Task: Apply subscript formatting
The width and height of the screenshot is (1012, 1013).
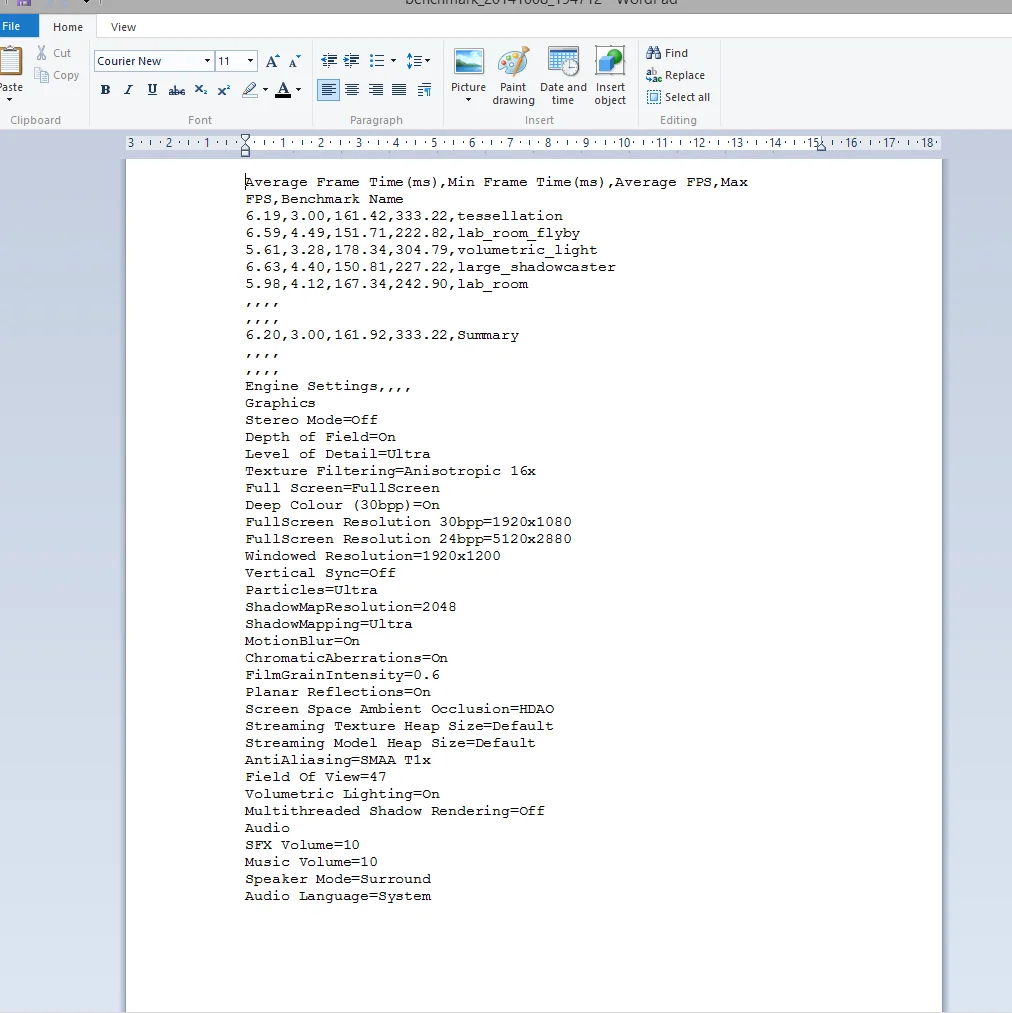Action: [201, 90]
